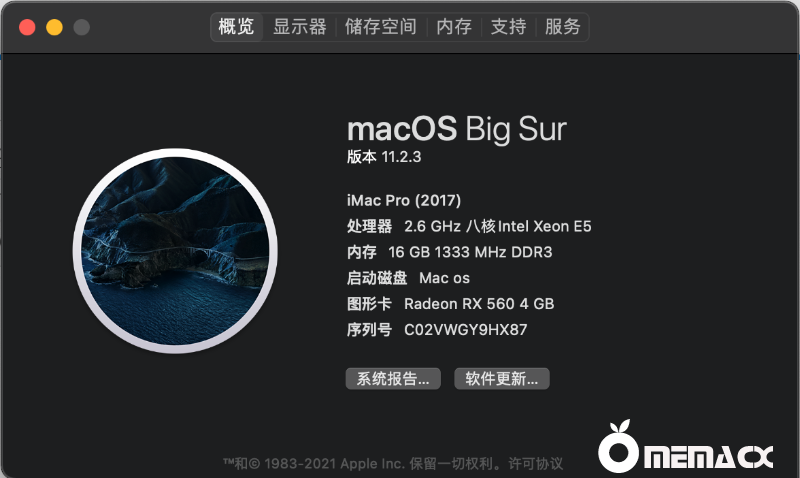Switch to the 概览 tab
Screen dimensions: 800x478
click(236, 27)
